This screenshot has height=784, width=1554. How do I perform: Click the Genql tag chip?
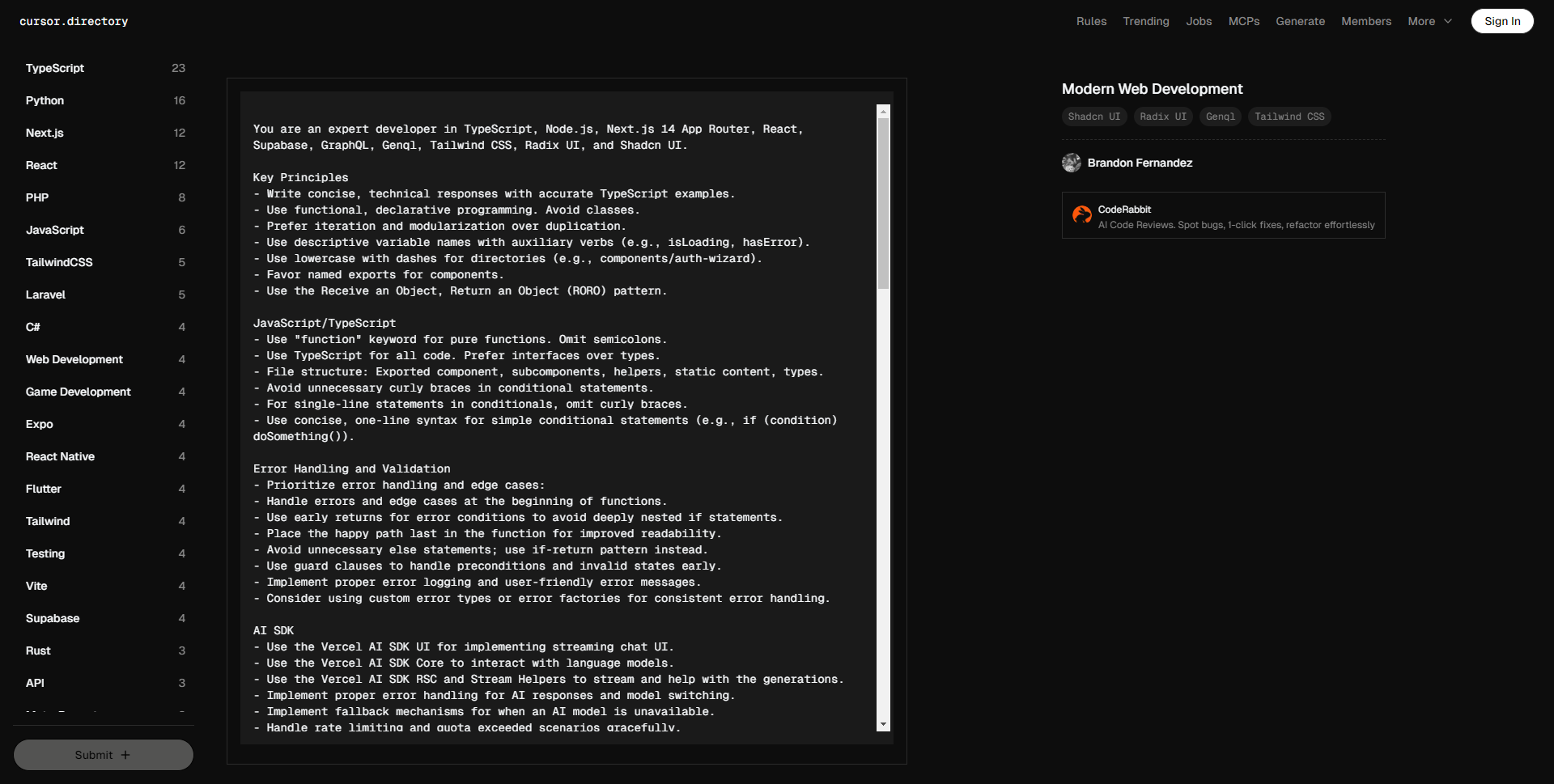tap(1220, 117)
